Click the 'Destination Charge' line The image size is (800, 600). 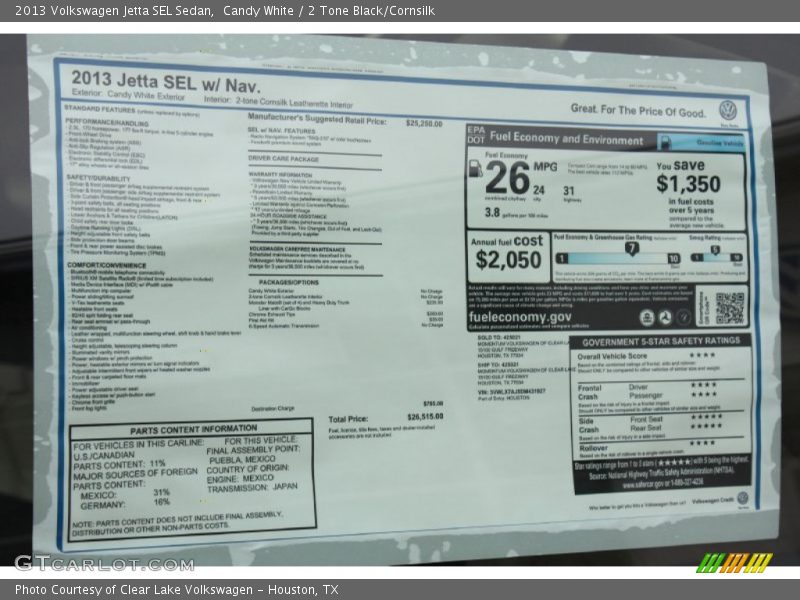coord(273,409)
